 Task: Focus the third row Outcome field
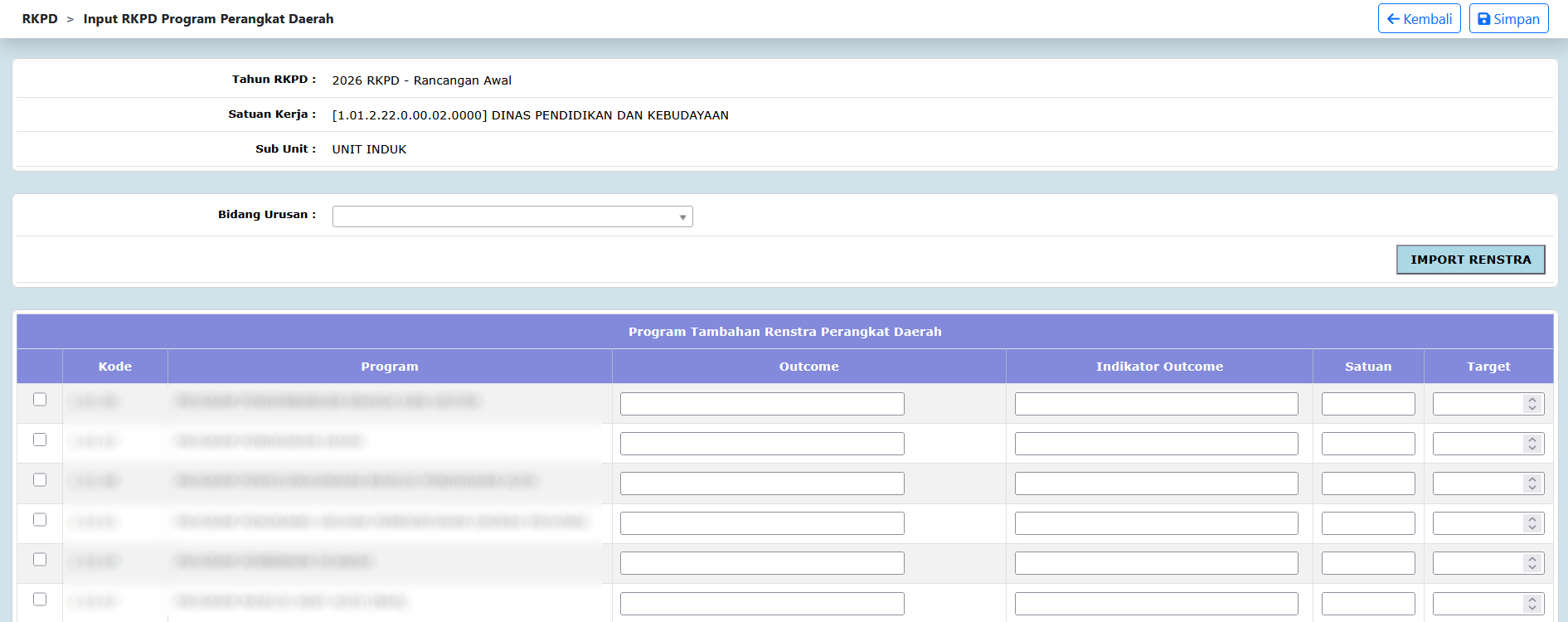[x=762, y=484]
